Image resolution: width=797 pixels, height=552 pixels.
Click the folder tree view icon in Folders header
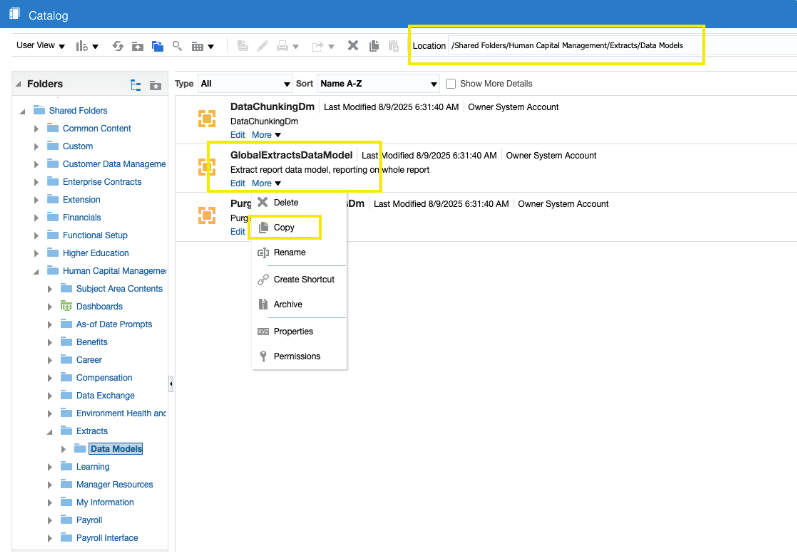136,85
